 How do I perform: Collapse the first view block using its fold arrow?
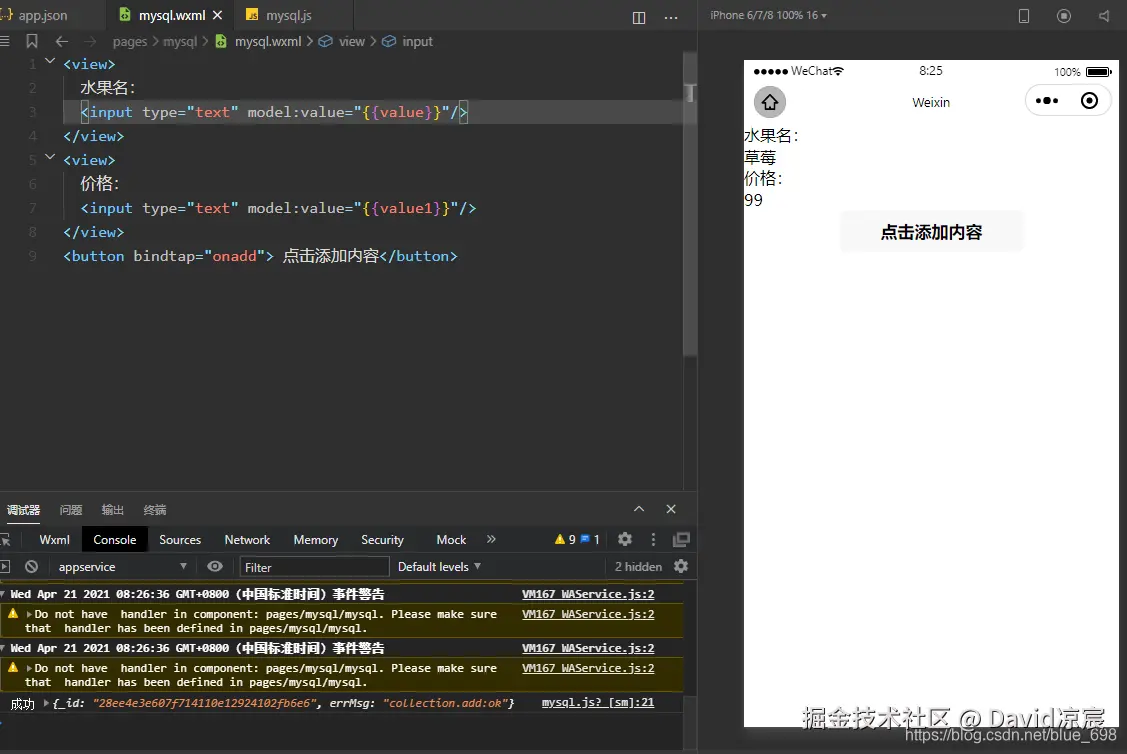49,62
